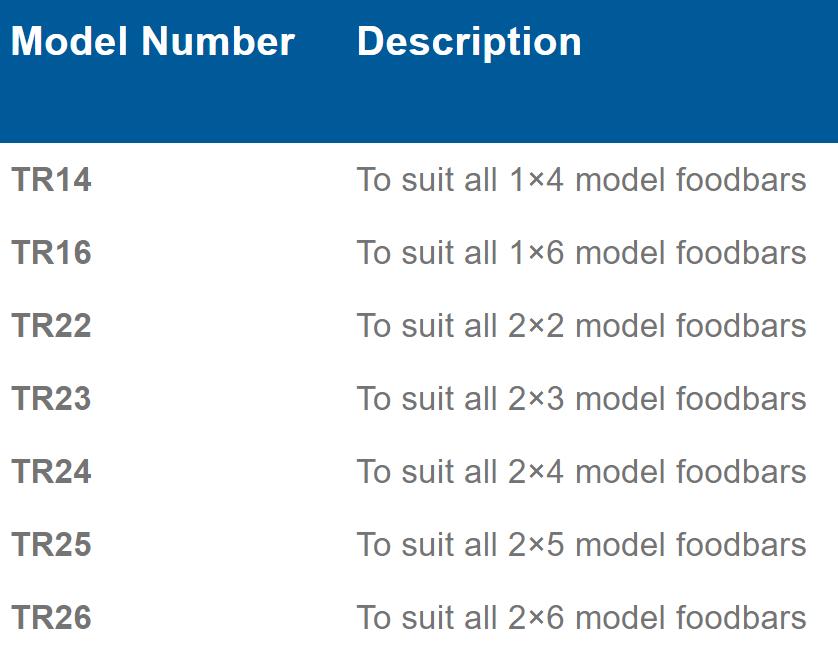
Task: Click on the TR24 model number
Action: [x=51, y=473]
